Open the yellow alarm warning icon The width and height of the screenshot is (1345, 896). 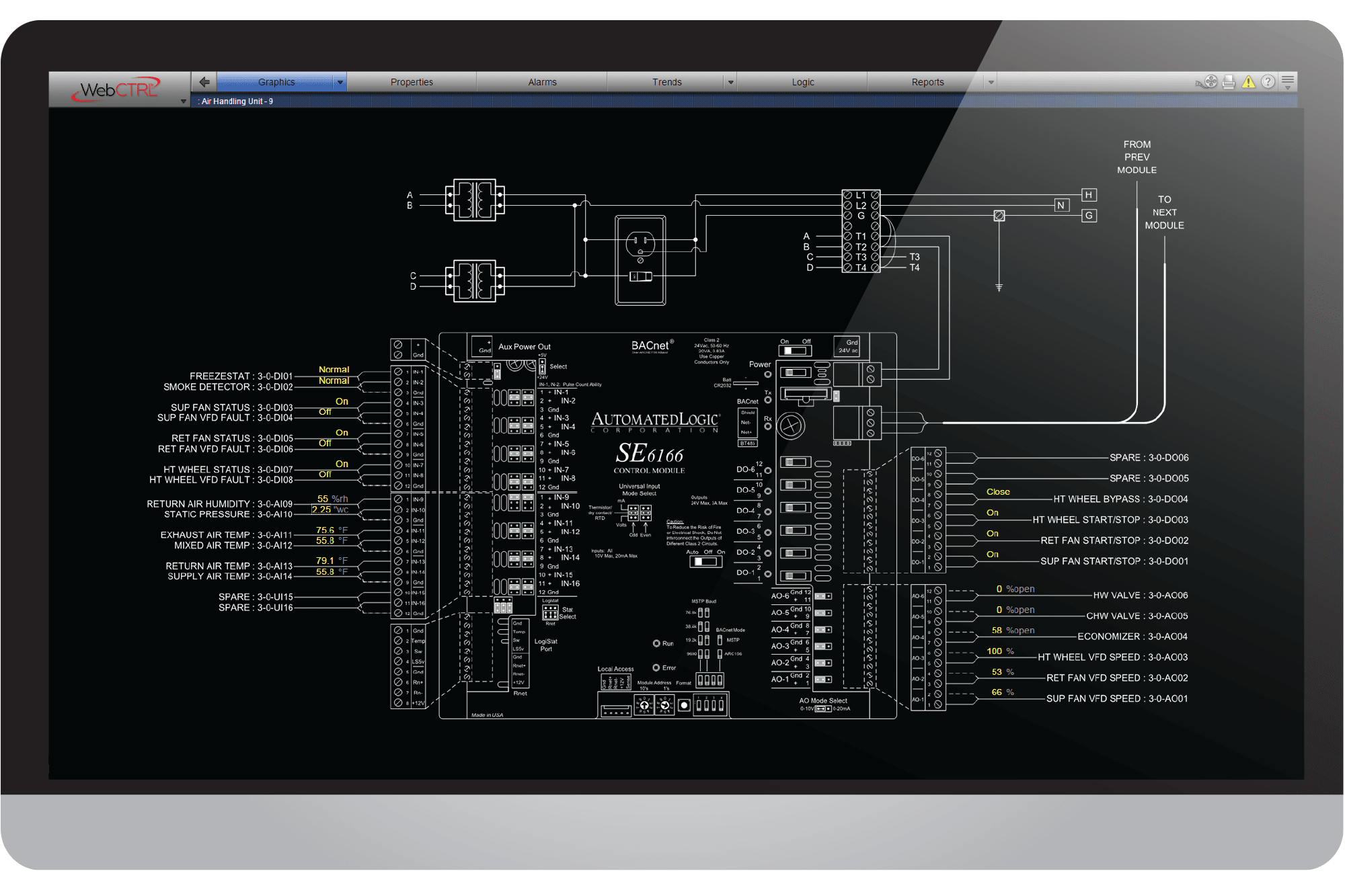point(1248,82)
